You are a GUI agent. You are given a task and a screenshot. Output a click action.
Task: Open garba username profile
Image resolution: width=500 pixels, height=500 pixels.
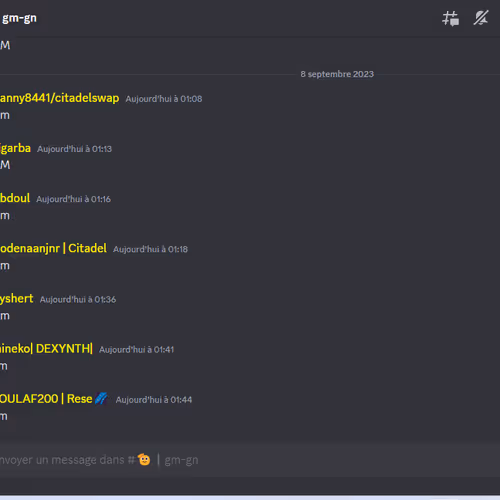(x=15, y=148)
